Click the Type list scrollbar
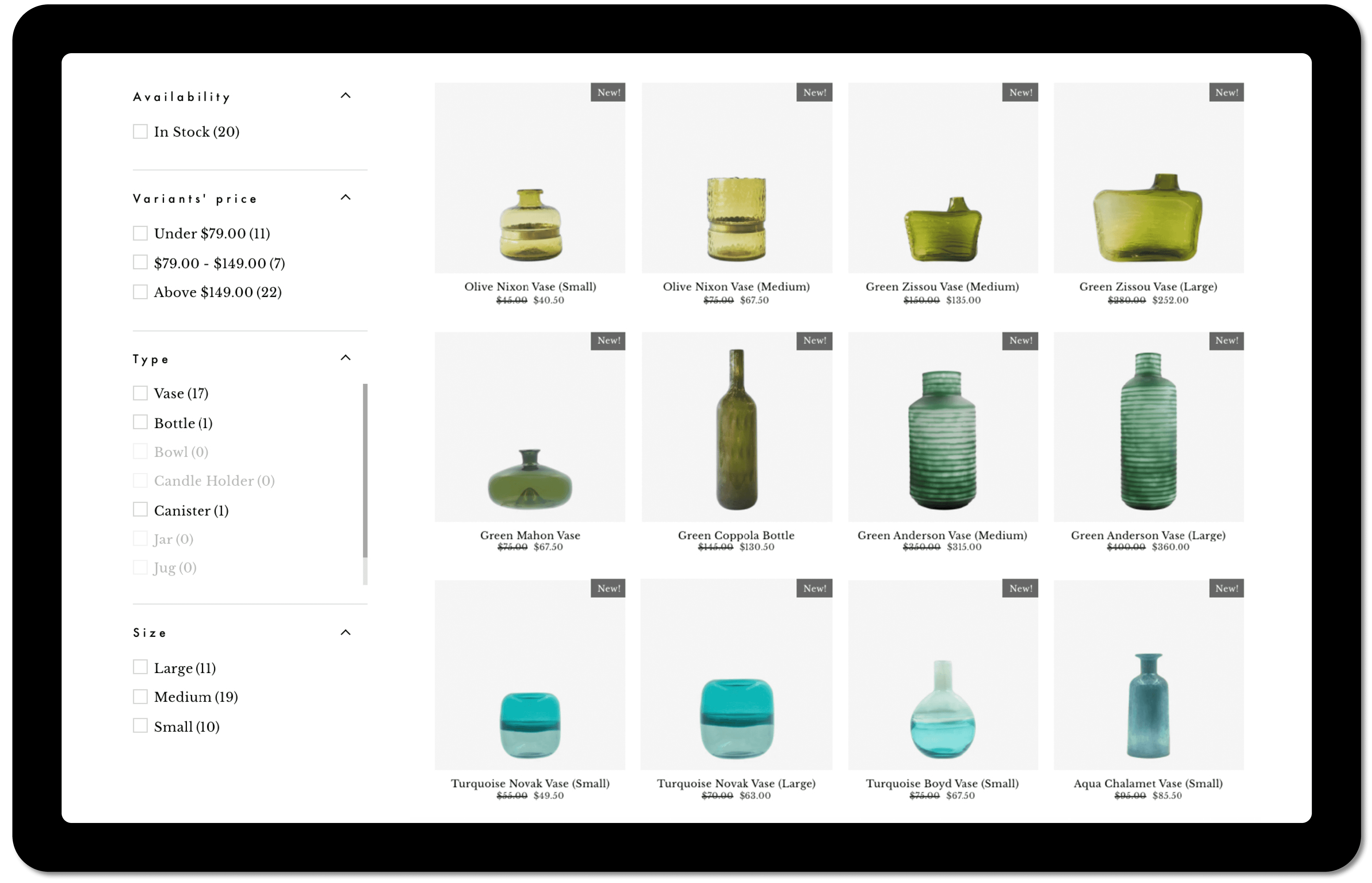This screenshot has height=883, width=1372. click(x=365, y=470)
